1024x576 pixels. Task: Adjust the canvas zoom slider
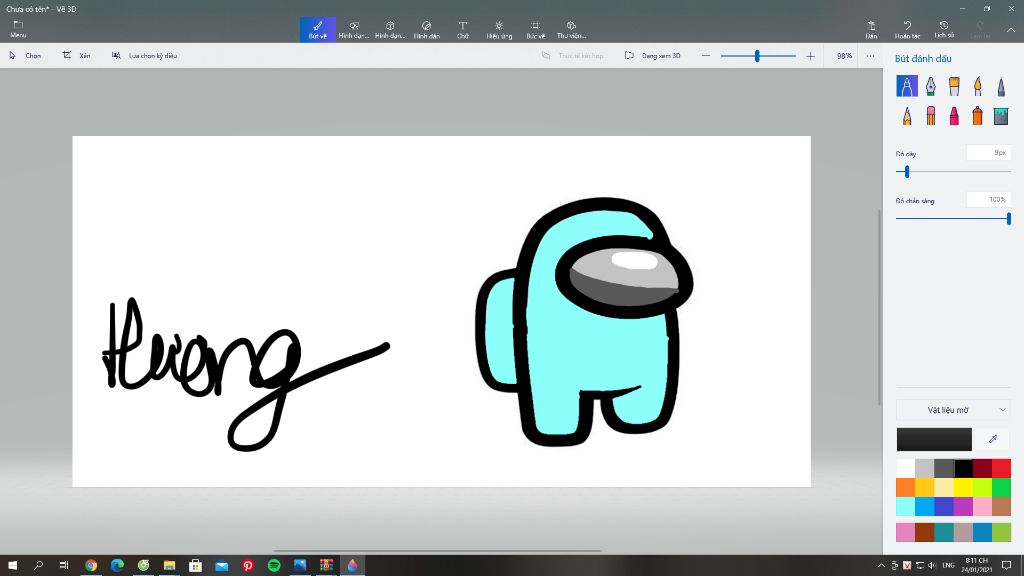coord(758,56)
